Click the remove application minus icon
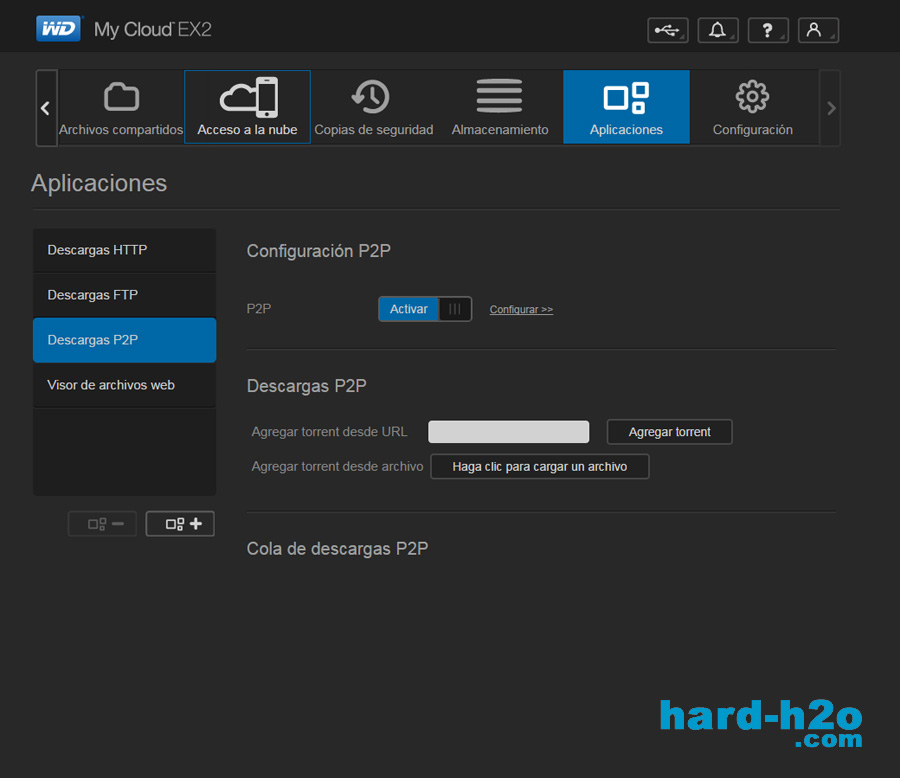Screen dimensions: 900x778 (x=102, y=524)
